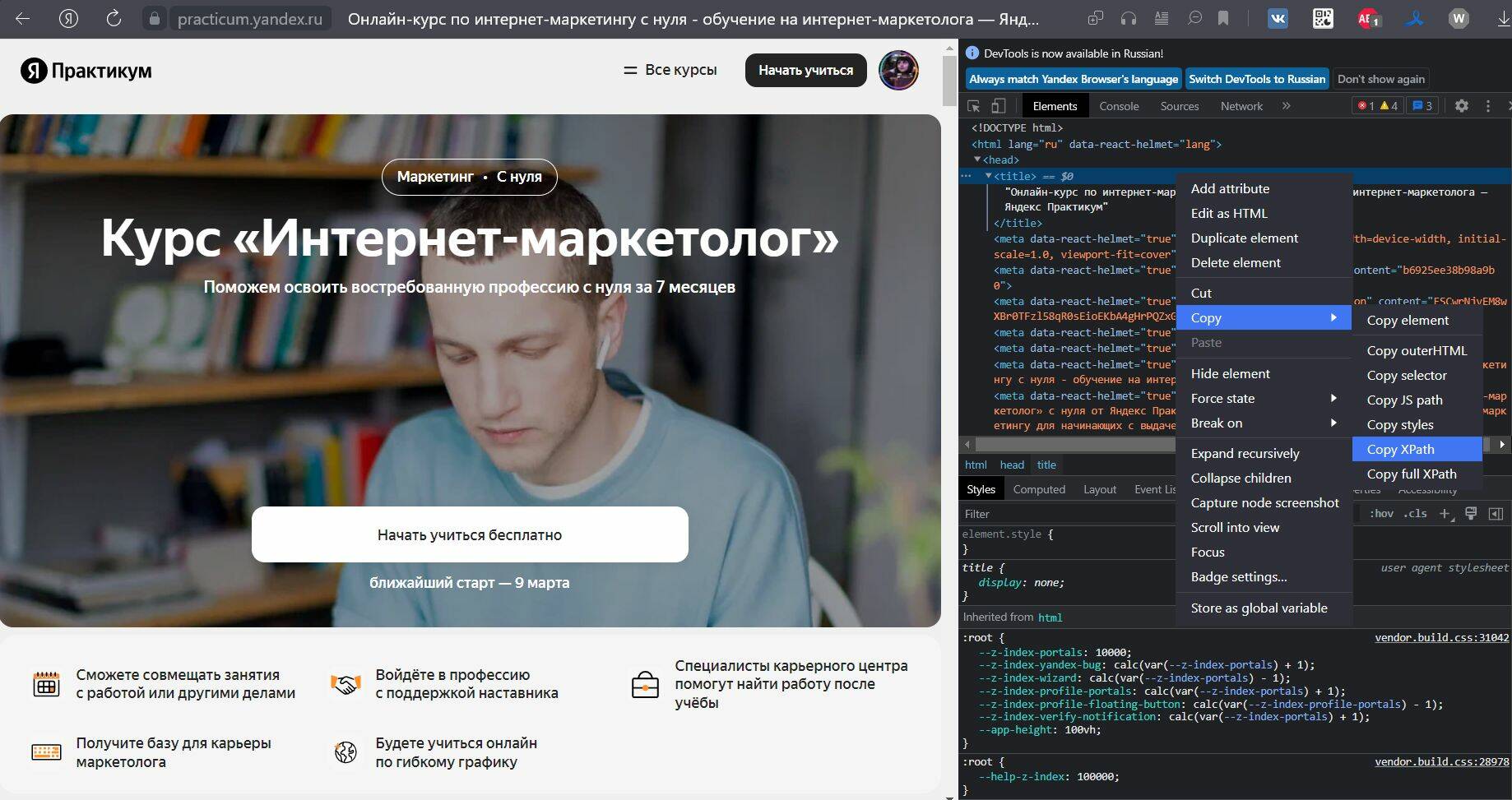Open DevTools three-dot customize menu

pos(1487,106)
